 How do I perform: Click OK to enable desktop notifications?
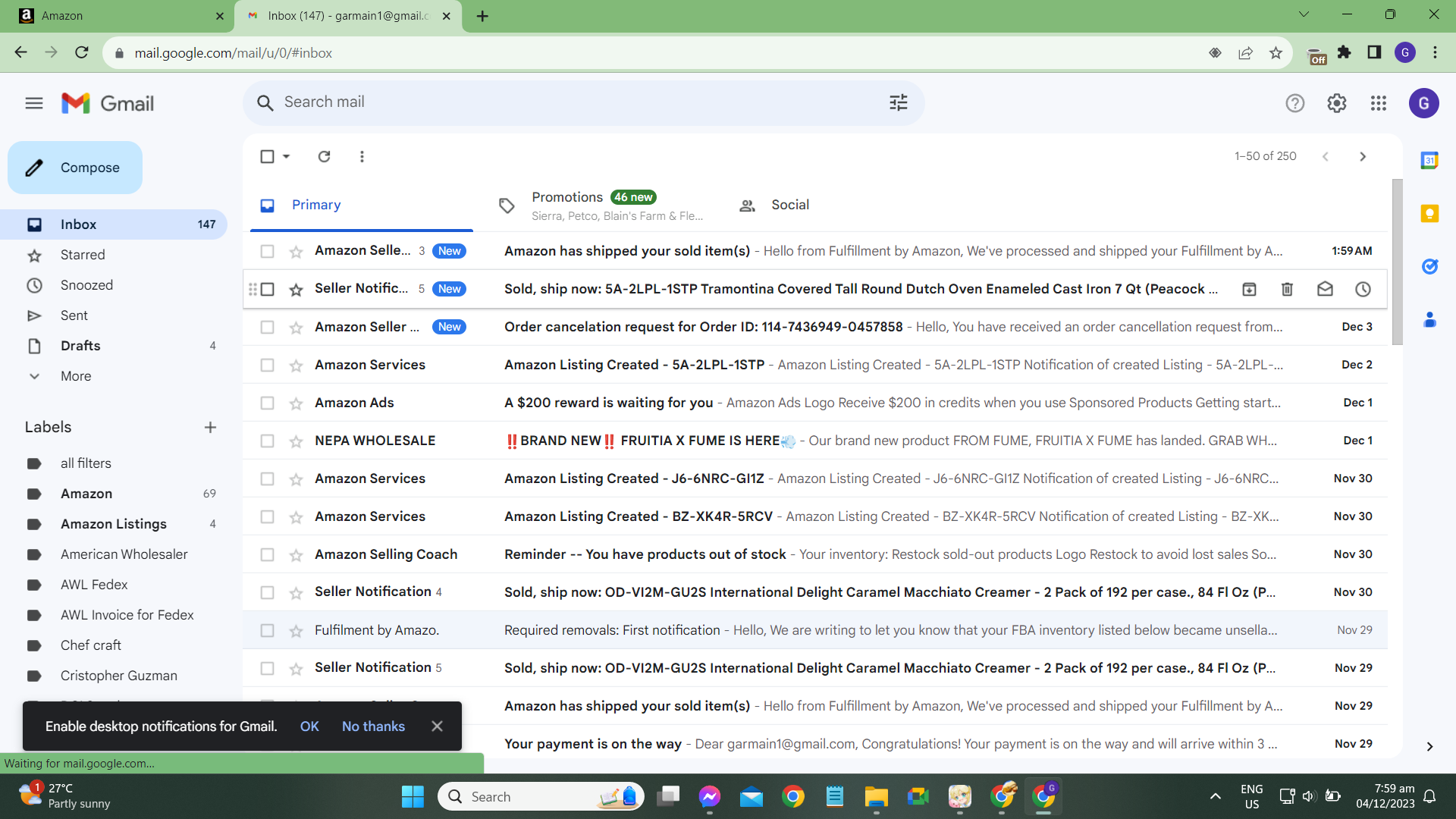[309, 726]
